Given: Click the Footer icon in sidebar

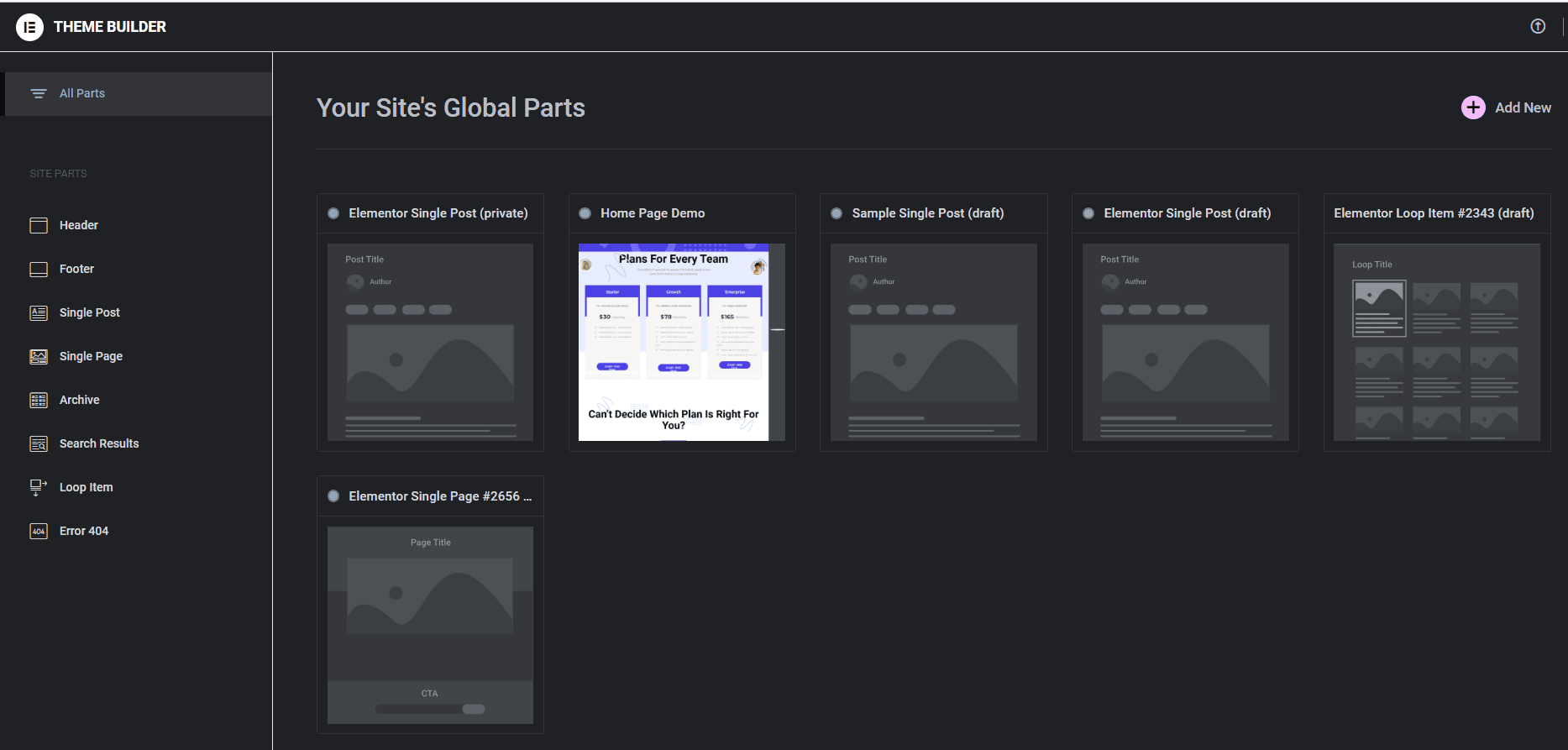Looking at the screenshot, I should [x=39, y=269].
